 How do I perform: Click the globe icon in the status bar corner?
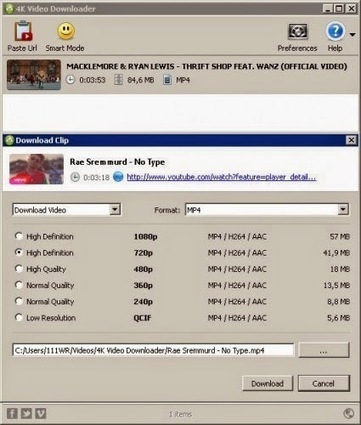pos(348,414)
